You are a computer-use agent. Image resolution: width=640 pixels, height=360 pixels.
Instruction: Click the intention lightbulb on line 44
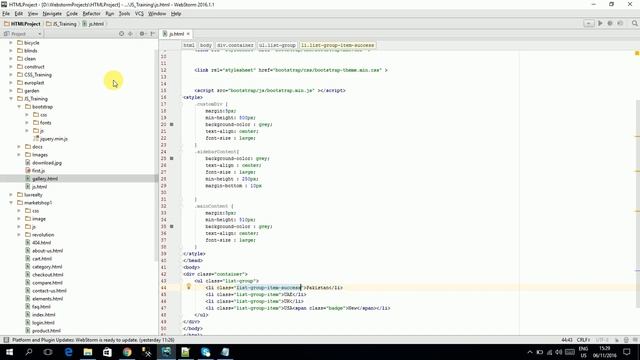(x=189, y=287)
